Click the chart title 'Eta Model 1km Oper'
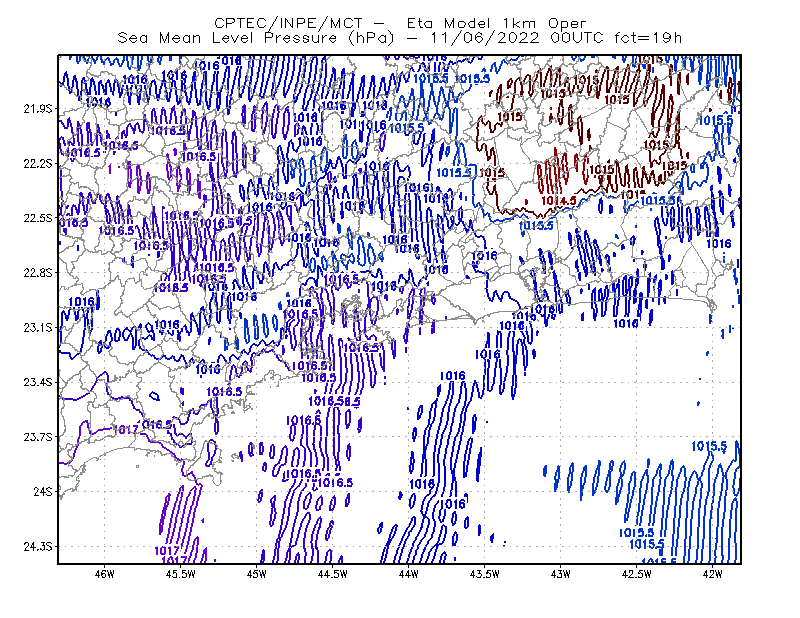The image size is (800, 618). point(496,23)
